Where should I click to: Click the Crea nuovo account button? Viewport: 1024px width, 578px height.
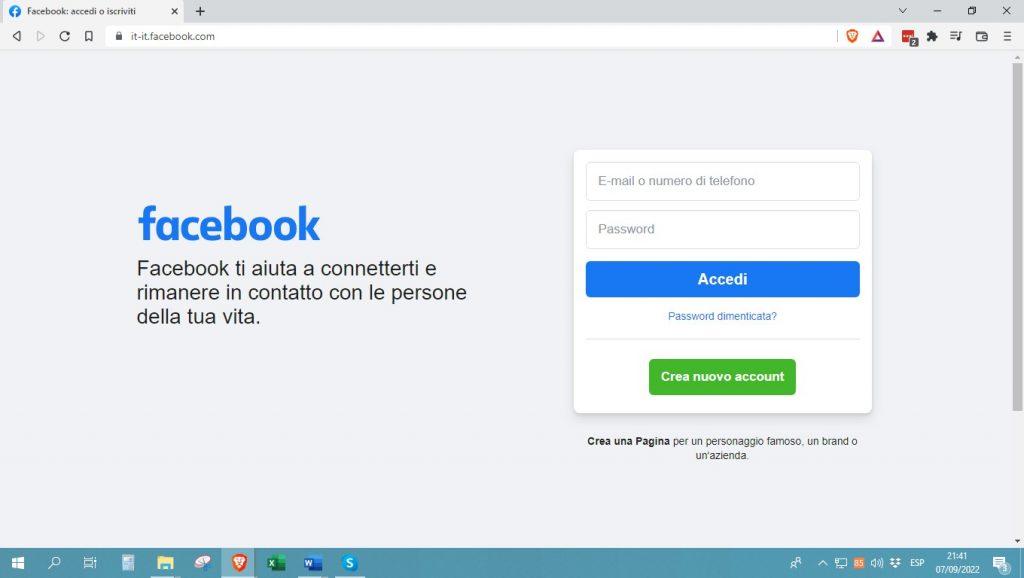pyautogui.click(x=722, y=377)
